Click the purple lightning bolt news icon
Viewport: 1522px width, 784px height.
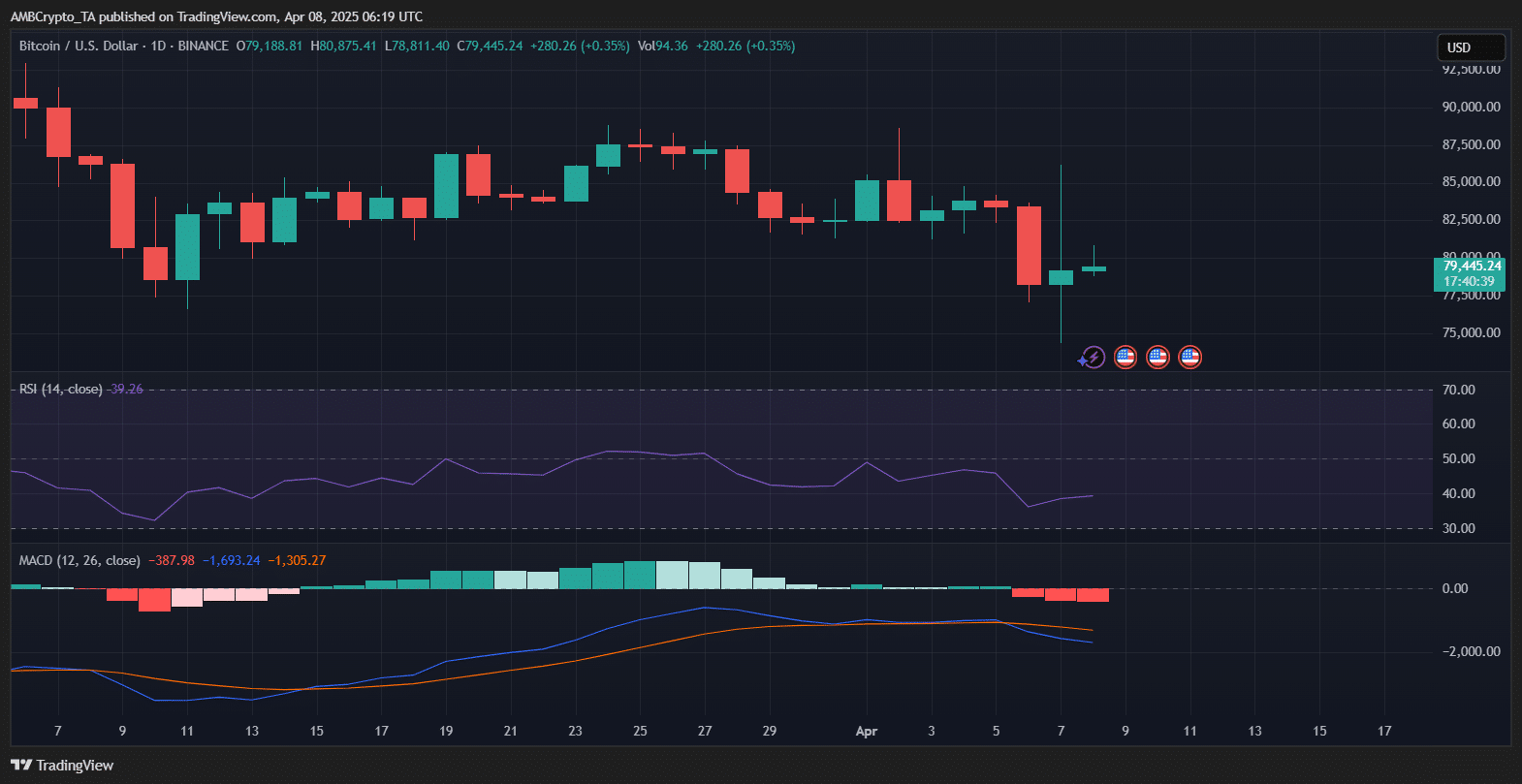(1093, 358)
